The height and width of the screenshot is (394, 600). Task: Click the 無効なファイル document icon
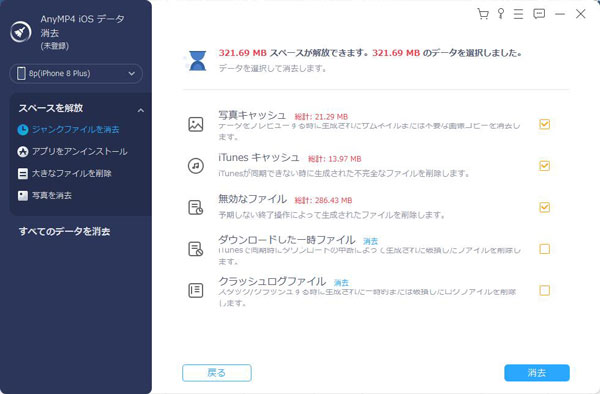point(196,207)
